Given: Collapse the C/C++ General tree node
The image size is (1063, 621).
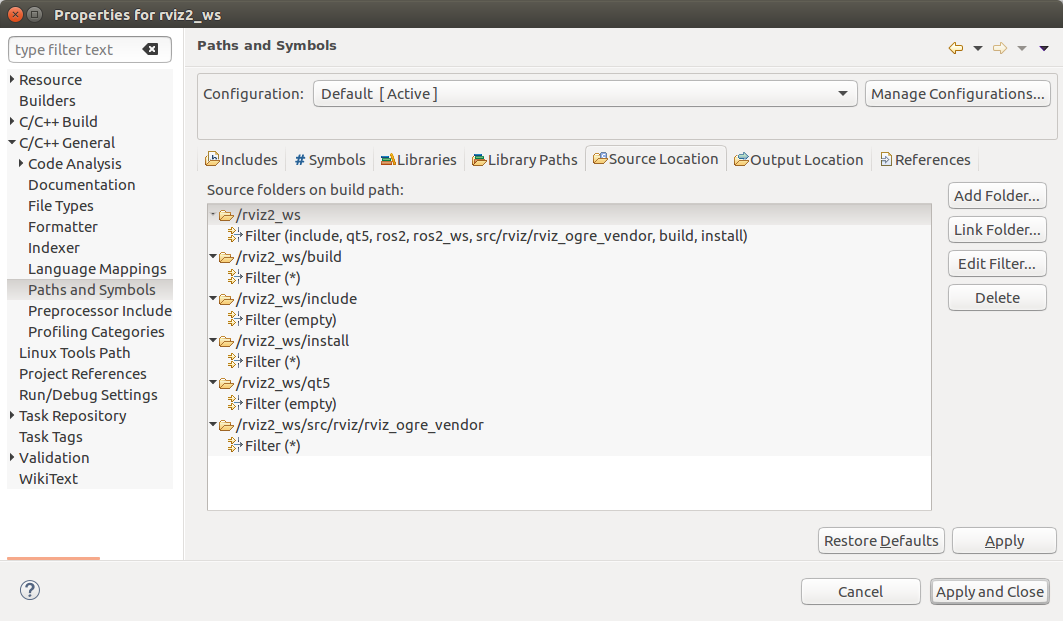Looking at the screenshot, I should coord(12,143).
